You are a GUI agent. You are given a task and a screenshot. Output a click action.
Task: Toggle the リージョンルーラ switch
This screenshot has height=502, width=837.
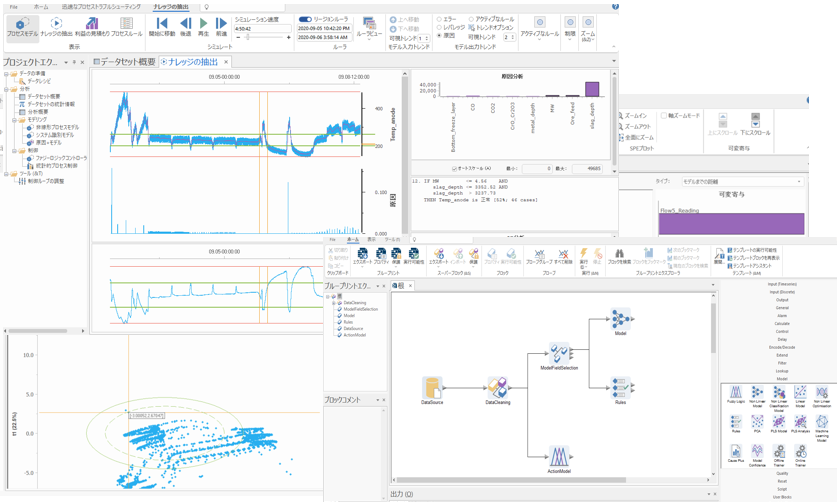tap(305, 19)
